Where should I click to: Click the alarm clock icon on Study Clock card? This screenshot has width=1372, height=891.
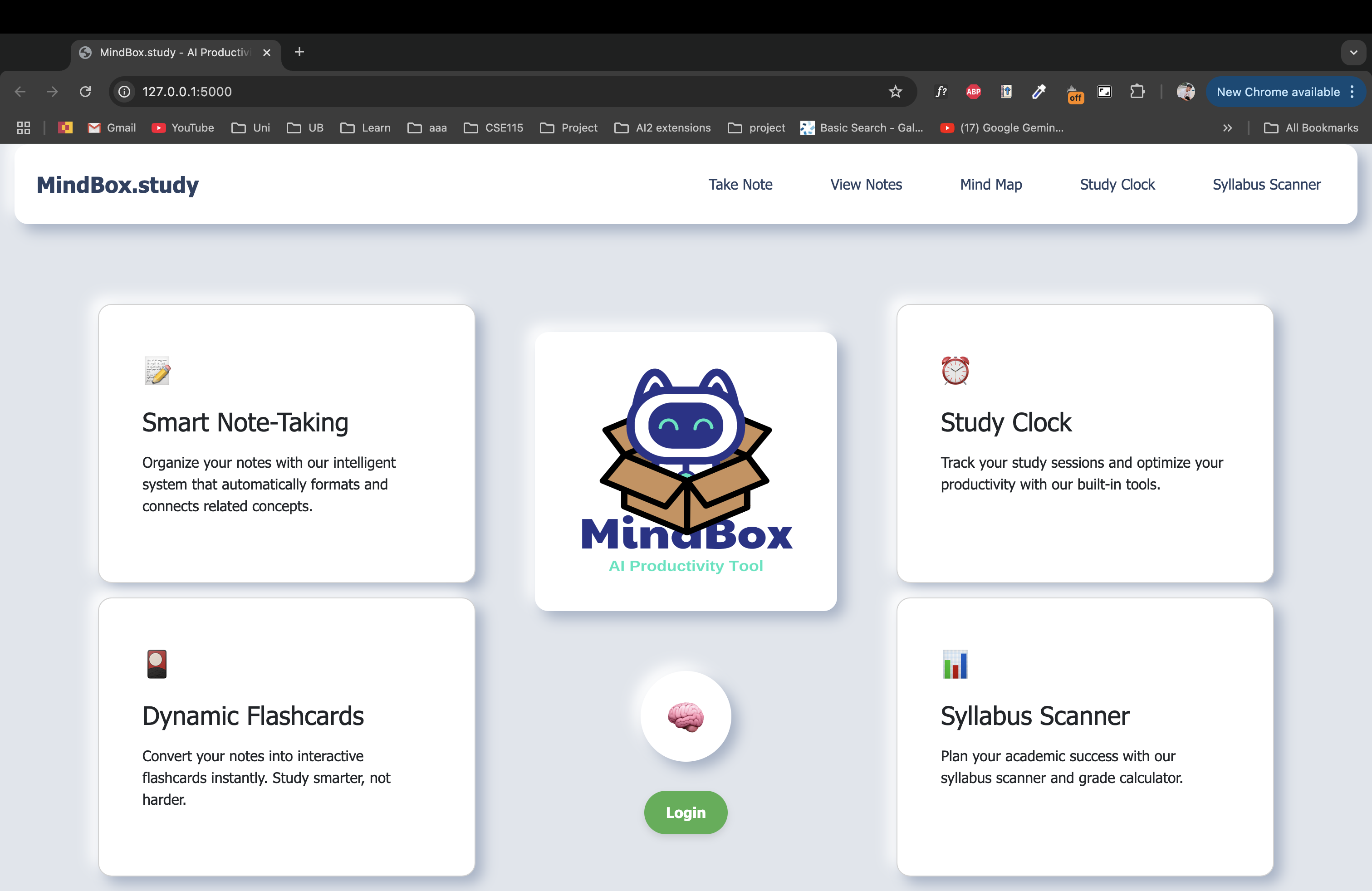click(x=955, y=371)
